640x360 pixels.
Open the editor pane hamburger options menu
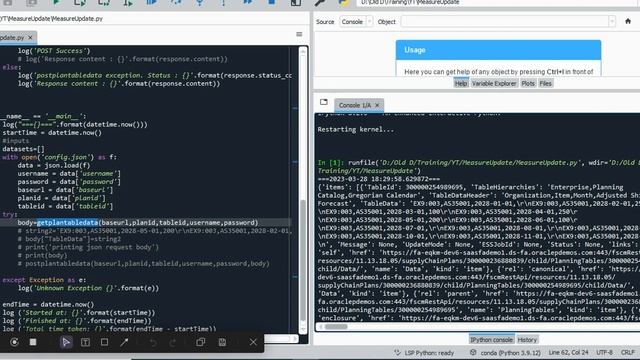pyautogui.click(x=299, y=34)
